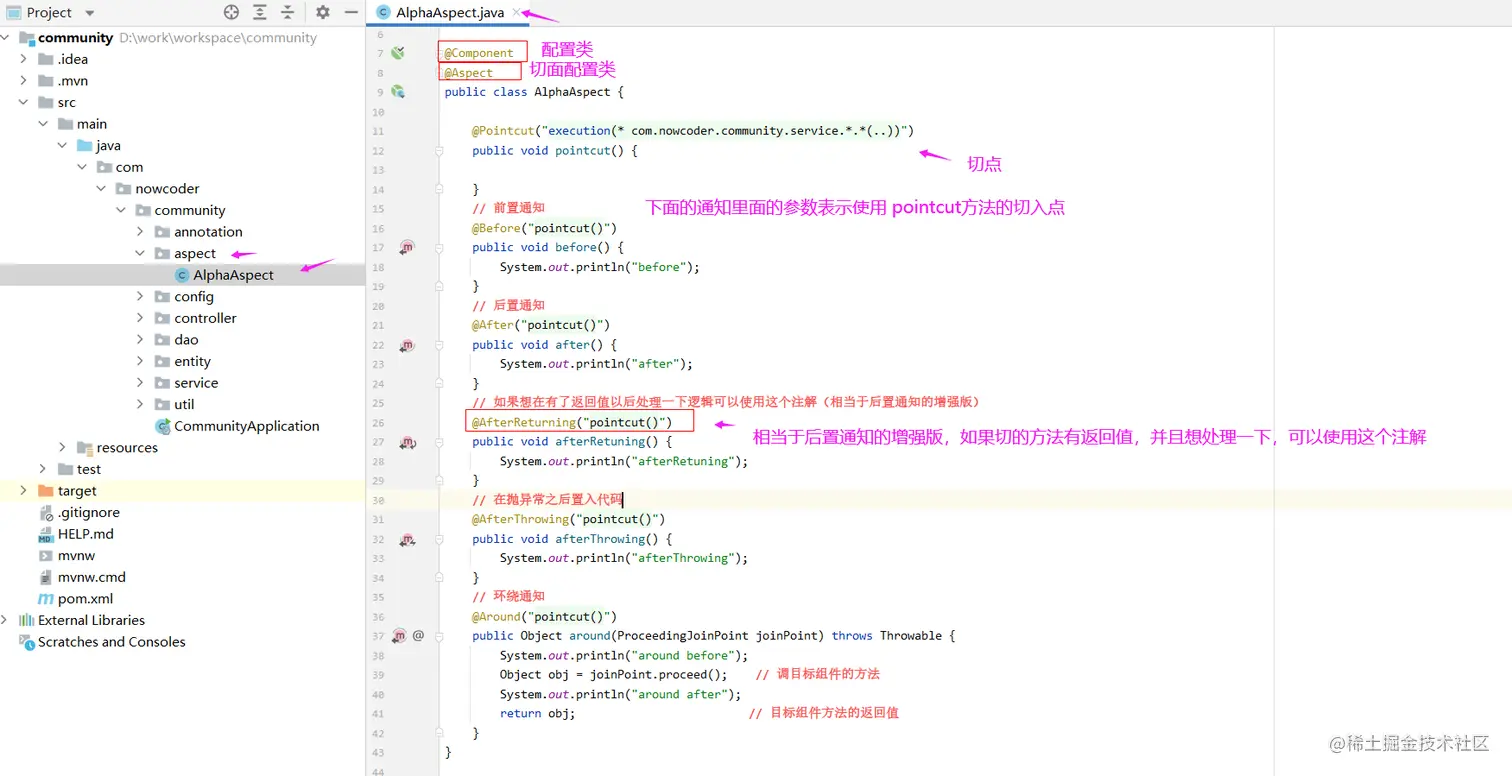
Task: Click the m gutter icon beside around() method
Action: [x=400, y=635]
